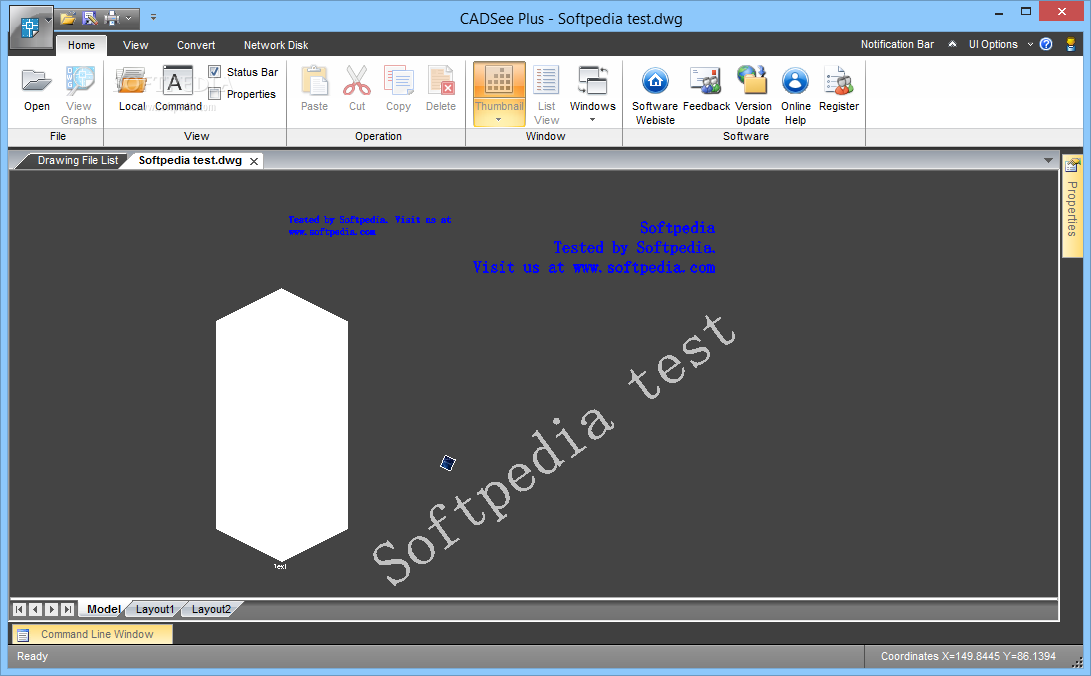The height and width of the screenshot is (676, 1091).
Task: Click the save-as floppy icon in quick access toolbar
Action: (90, 18)
